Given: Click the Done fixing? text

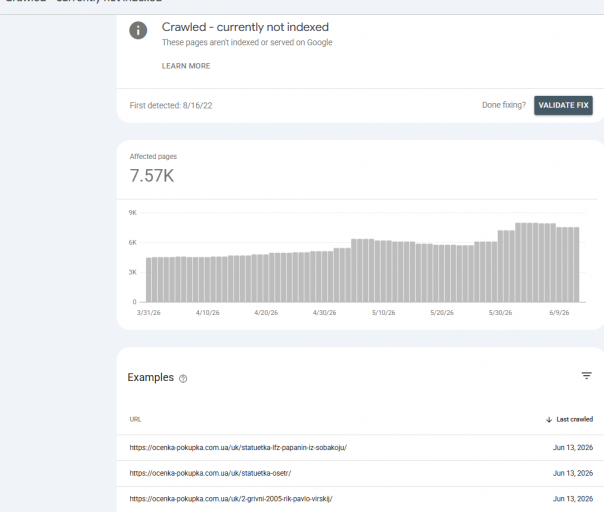Looking at the screenshot, I should (x=504, y=105).
